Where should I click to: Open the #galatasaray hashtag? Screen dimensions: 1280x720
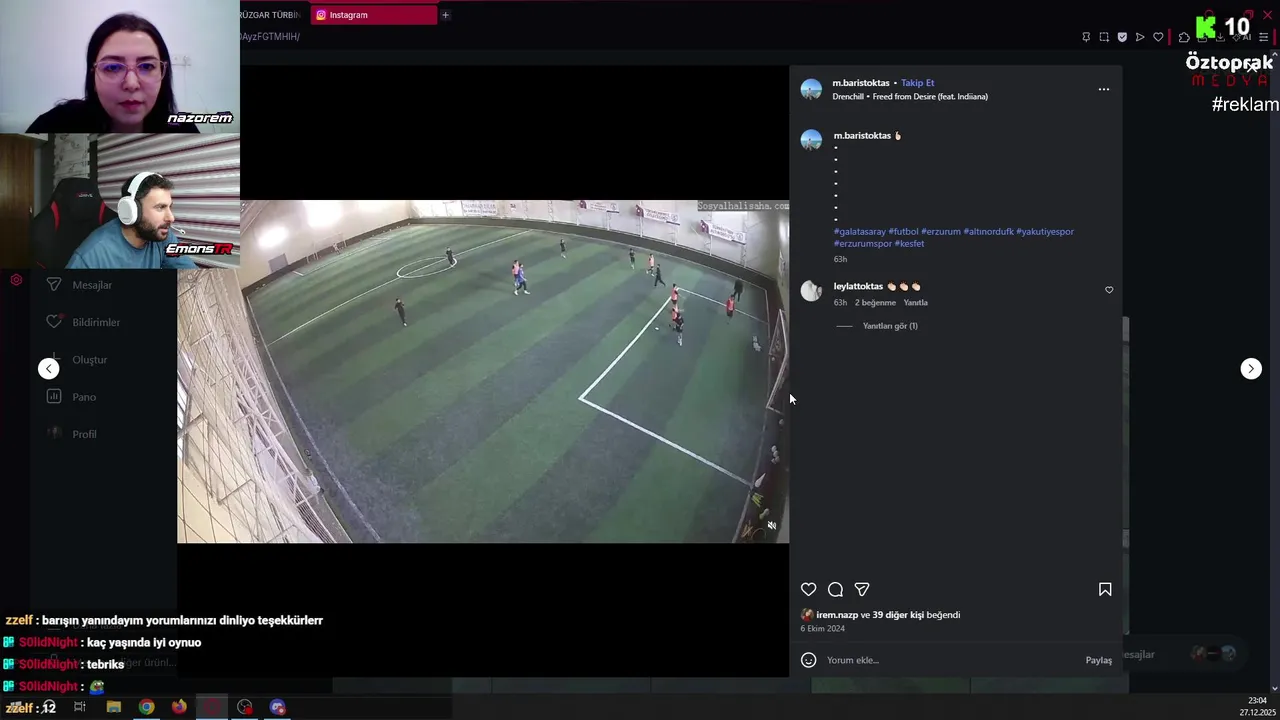coord(859,232)
